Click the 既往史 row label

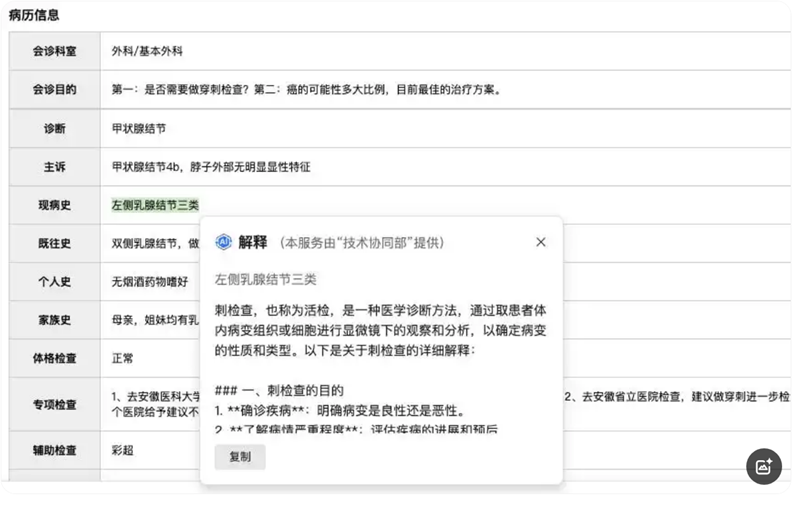click(55, 243)
